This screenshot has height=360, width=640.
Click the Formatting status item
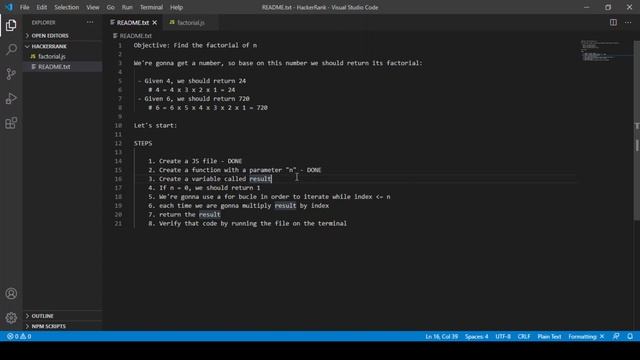586,336
